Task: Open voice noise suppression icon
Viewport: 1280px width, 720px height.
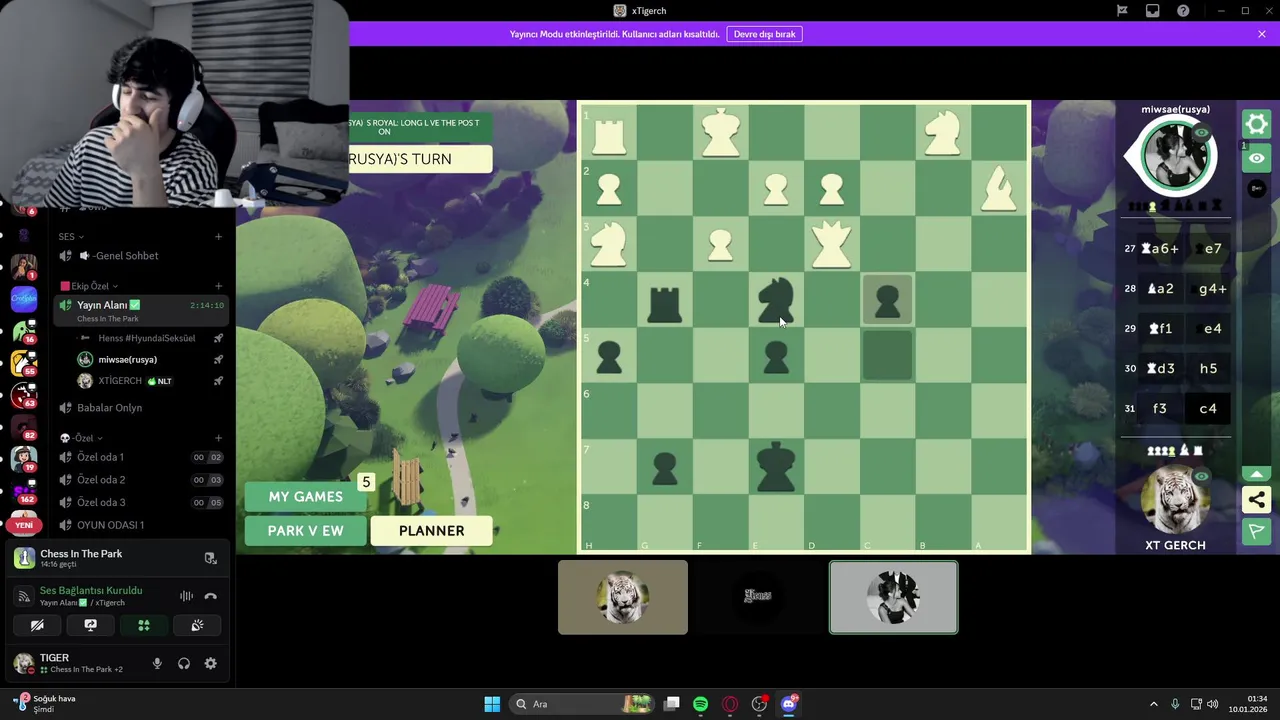Action: [186, 596]
